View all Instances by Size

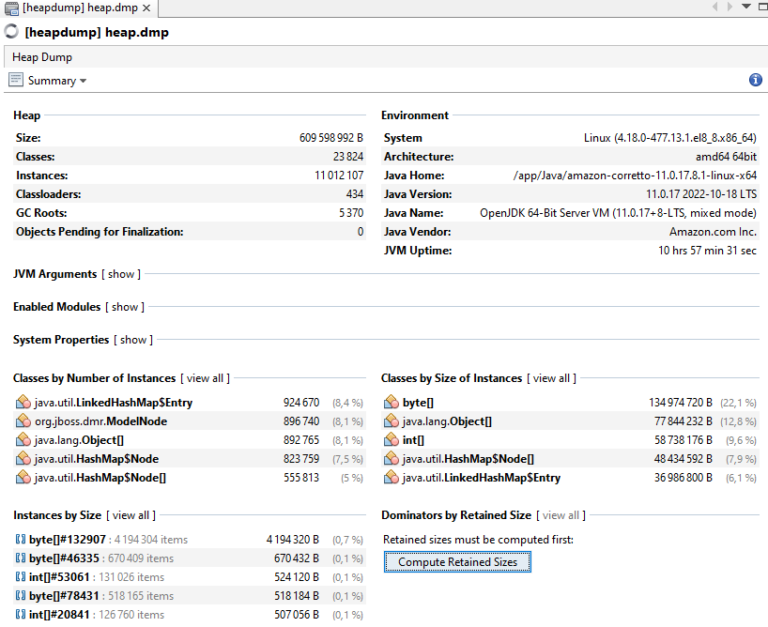130,515
